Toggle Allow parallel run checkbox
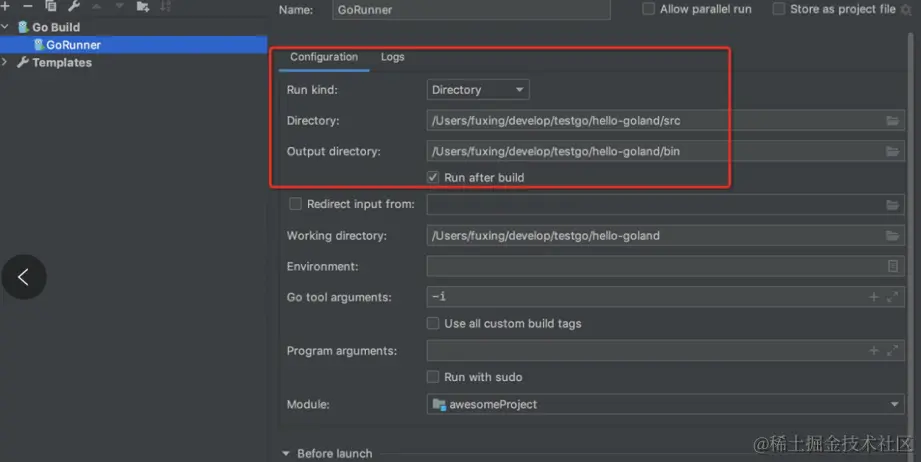This screenshot has height=462, width=921. click(648, 9)
